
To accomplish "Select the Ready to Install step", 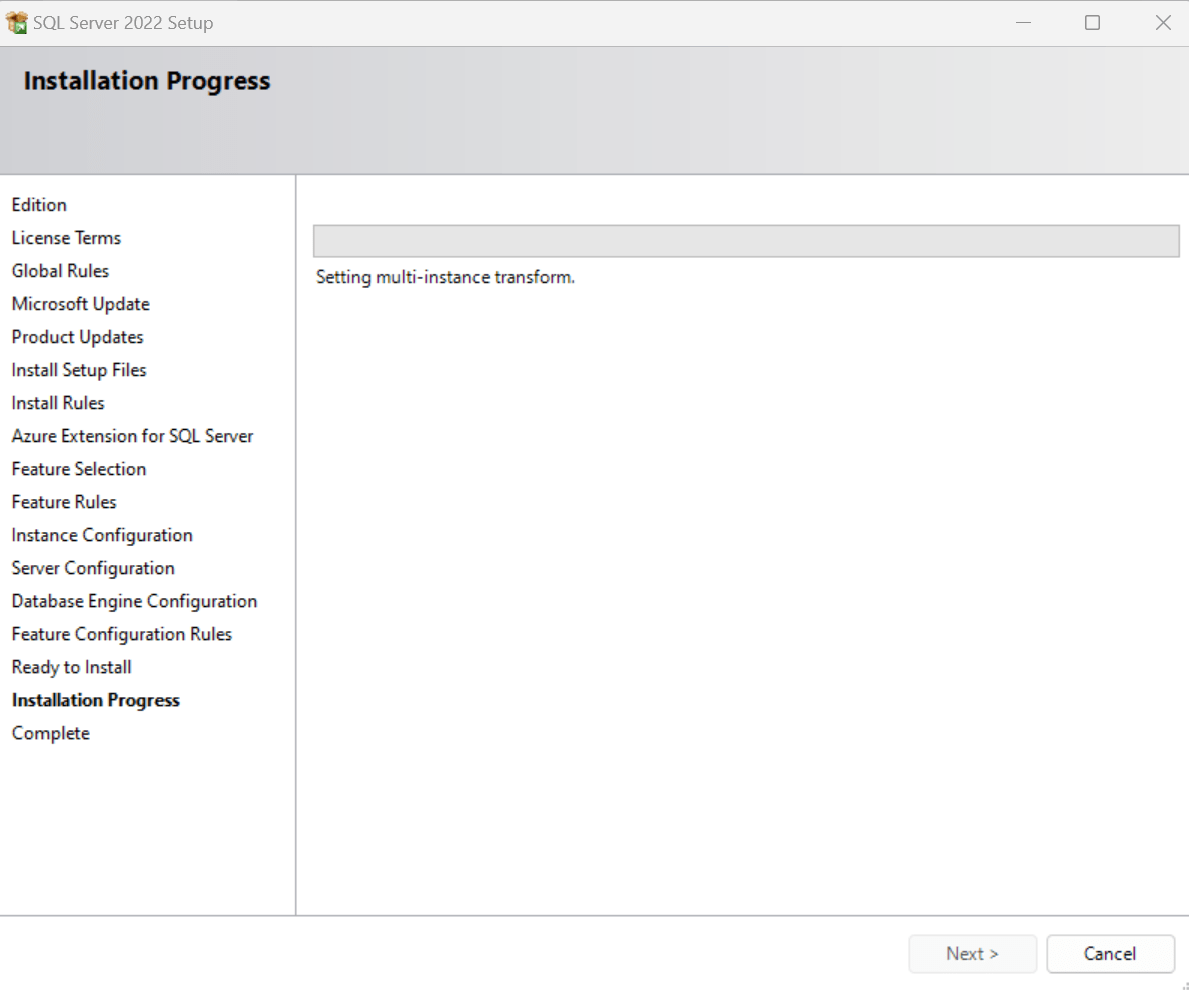I will (x=71, y=667).
